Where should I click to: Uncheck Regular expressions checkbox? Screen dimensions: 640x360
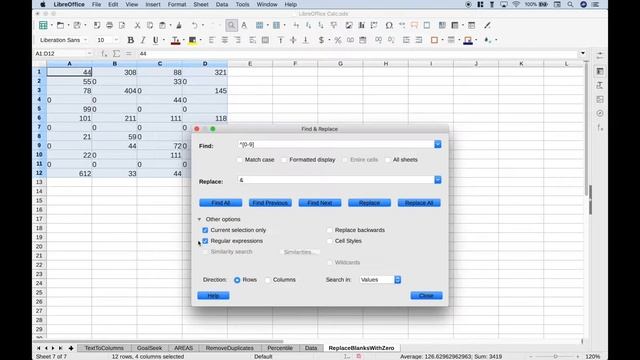coord(205,241)
